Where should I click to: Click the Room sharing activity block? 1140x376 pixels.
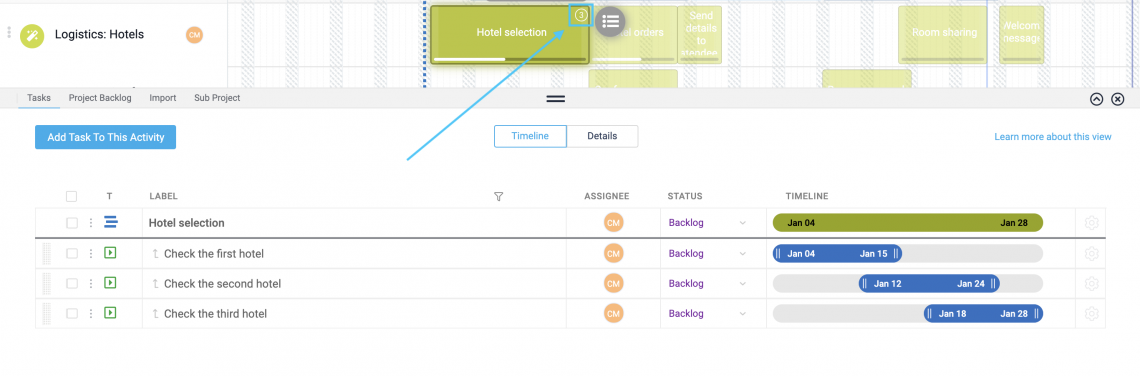(x=944, y=34)
